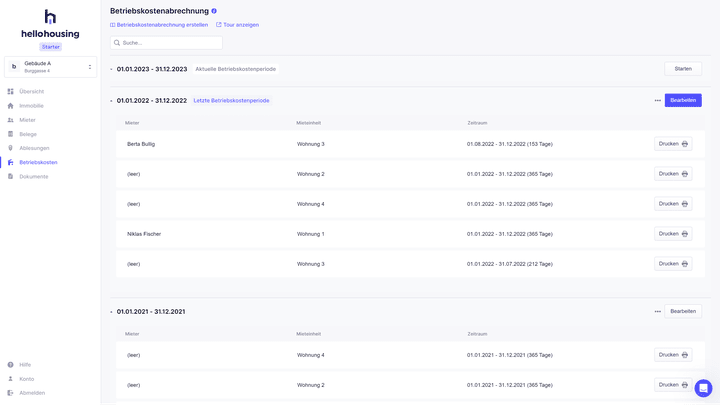Open Ablesungen in the sidebar
The width and height of the screenshot is (720, 405).
click(33, 148)
